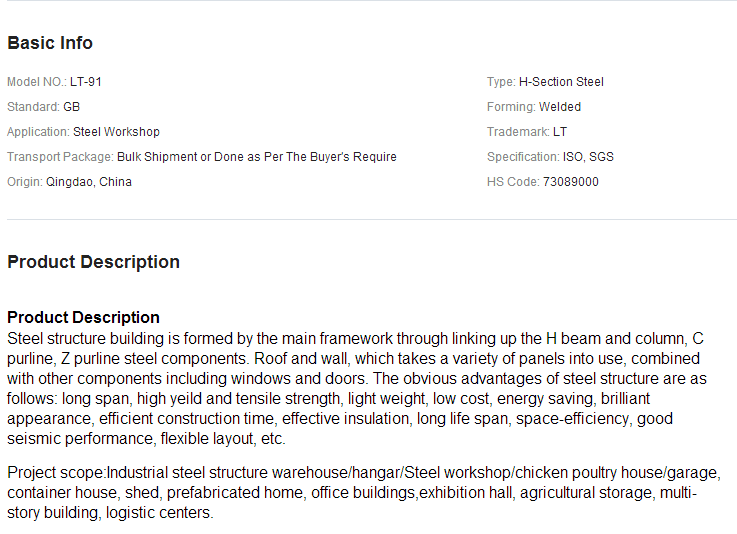The height and width of the screenshot is (534, 737).
Task: Select the Model NO. value LT-91
Action: coord(86,82)
